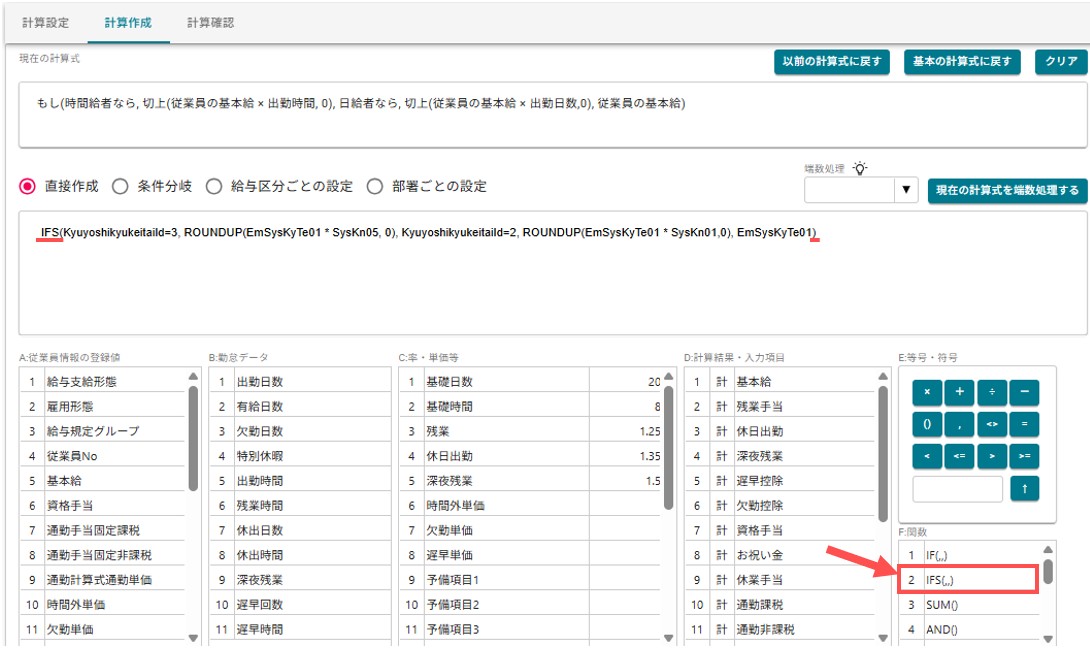Screen dimensions: 1090x649
Task: Click scroll down arrow of F:関数 list
Action: [x=1048, y=639]
